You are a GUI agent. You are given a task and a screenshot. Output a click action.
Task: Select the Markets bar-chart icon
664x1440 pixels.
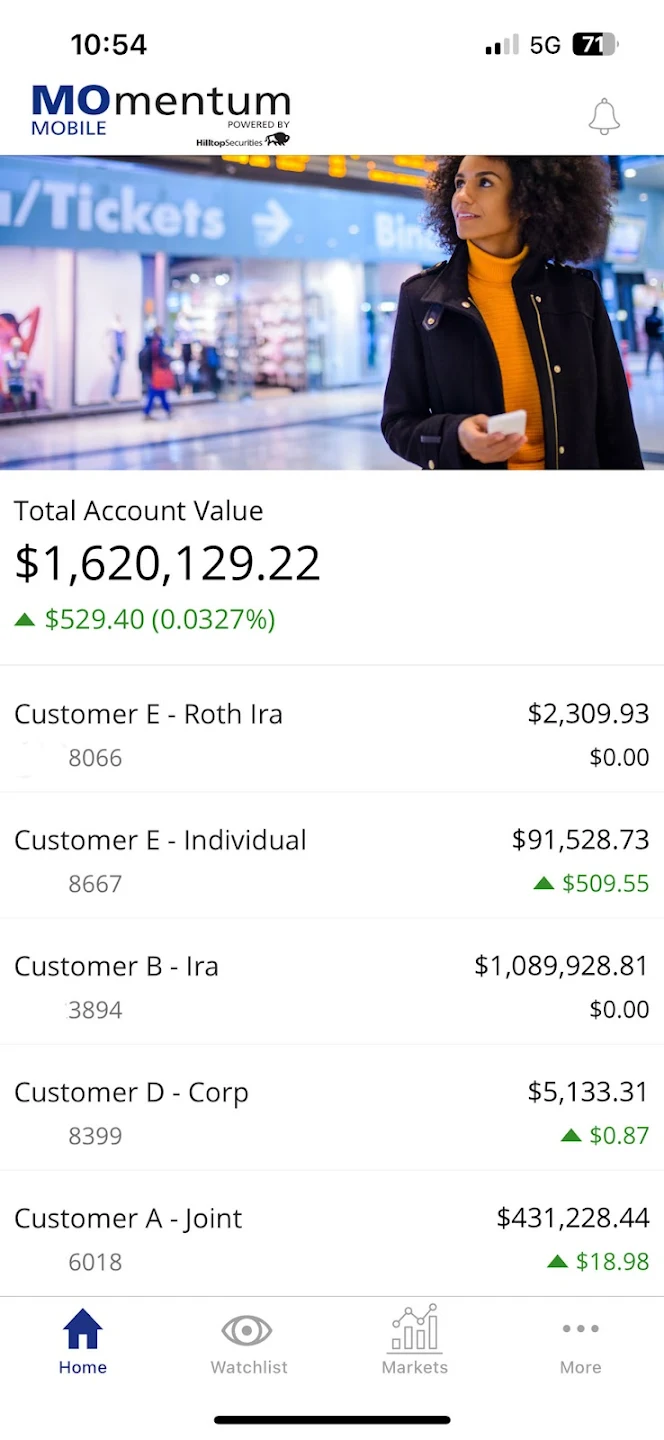pos(414,1330)
